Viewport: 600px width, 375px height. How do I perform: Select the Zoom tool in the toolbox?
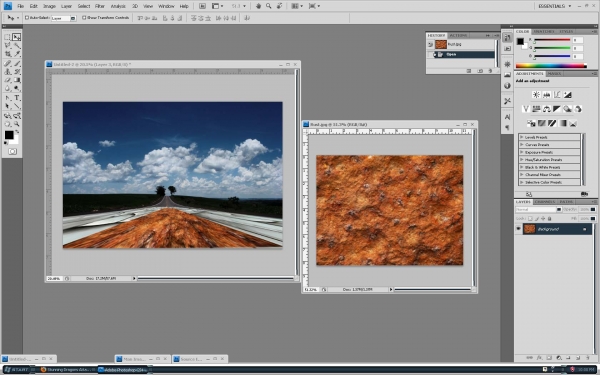coord(16,124)
